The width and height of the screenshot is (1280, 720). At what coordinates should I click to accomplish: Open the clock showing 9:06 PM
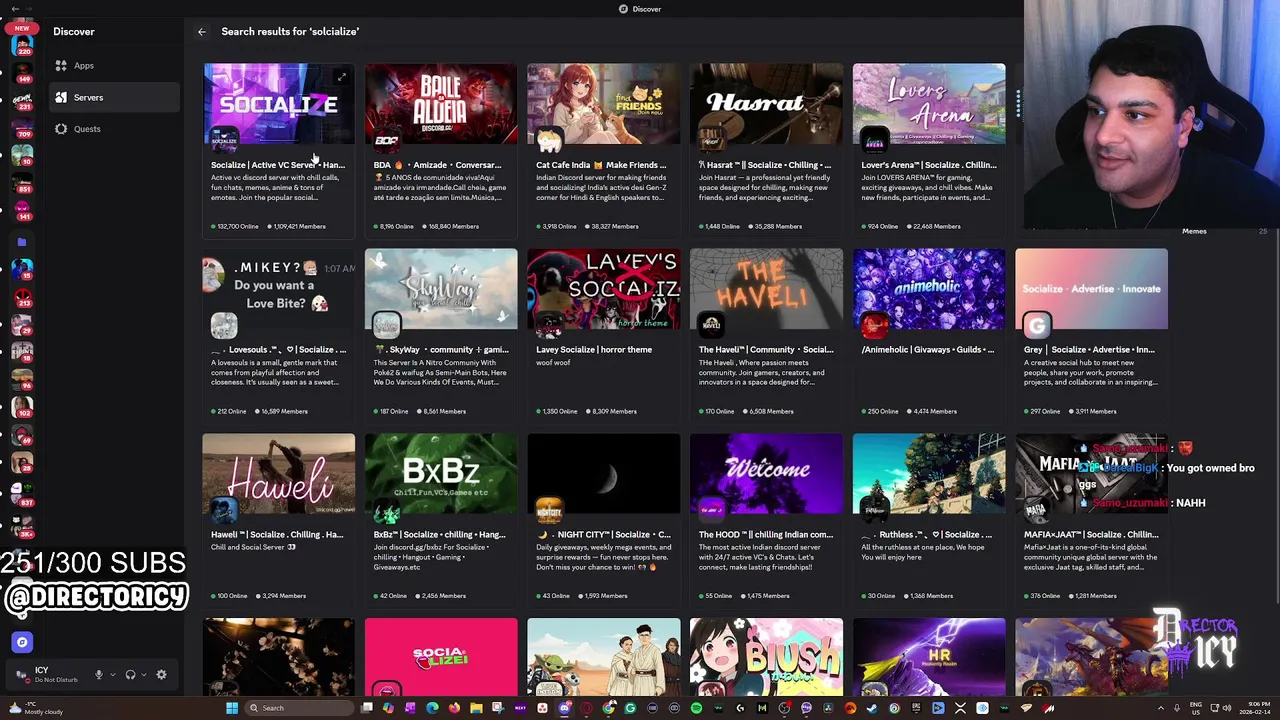(1254, 708)
